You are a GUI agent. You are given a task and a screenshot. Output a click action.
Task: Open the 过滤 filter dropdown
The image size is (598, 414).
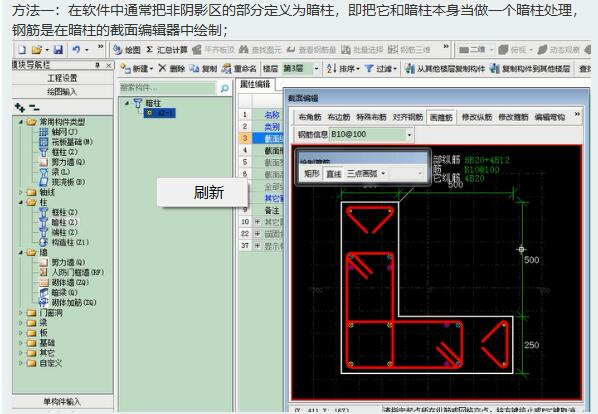click(x=381, y=69)
